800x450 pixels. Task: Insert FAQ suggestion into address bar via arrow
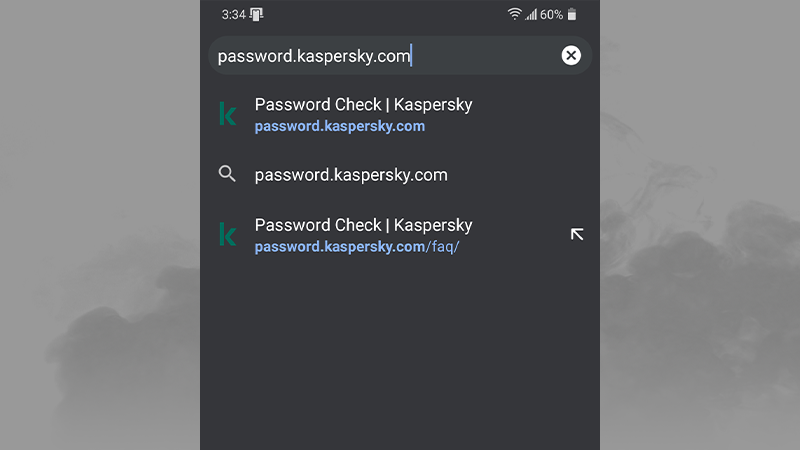tap(576, 234)
